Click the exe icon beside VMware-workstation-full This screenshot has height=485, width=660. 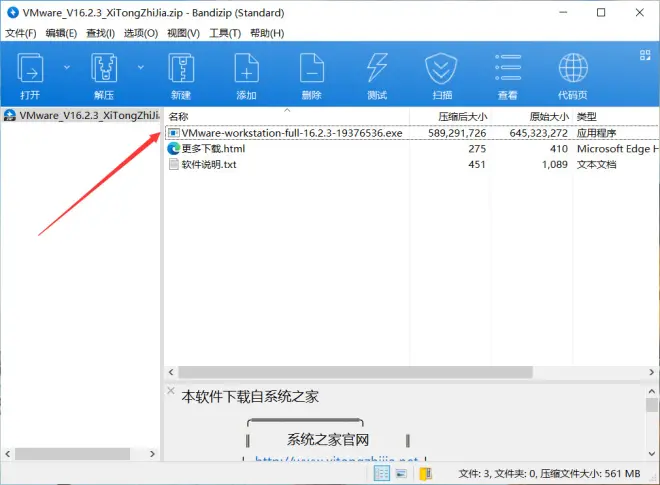pyautogui.click(x=173, y=133)
